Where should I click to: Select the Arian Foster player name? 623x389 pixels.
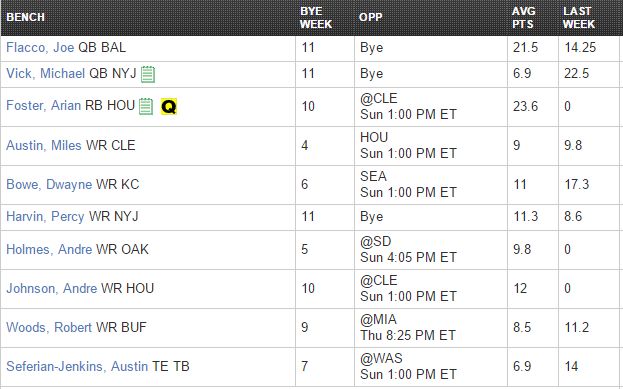(x=44, y=106)
